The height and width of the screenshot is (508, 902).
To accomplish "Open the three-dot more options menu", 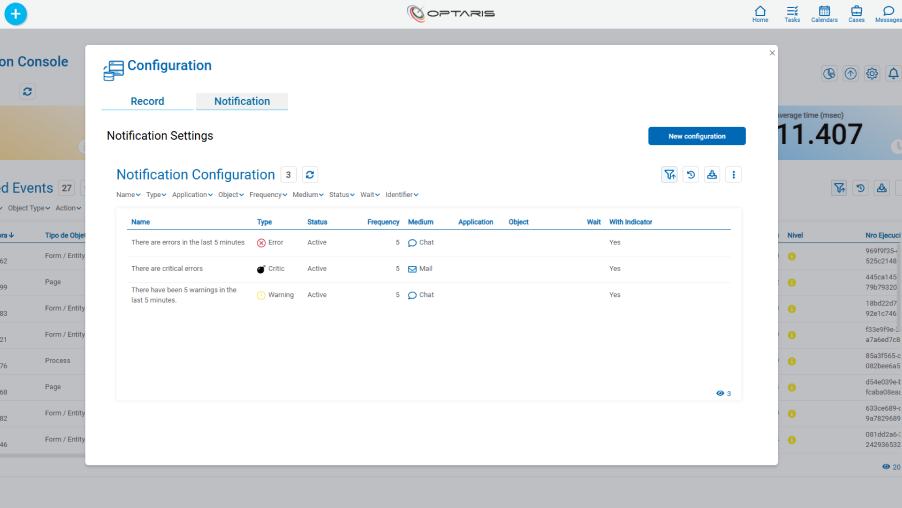I will (x=733, y=174).
